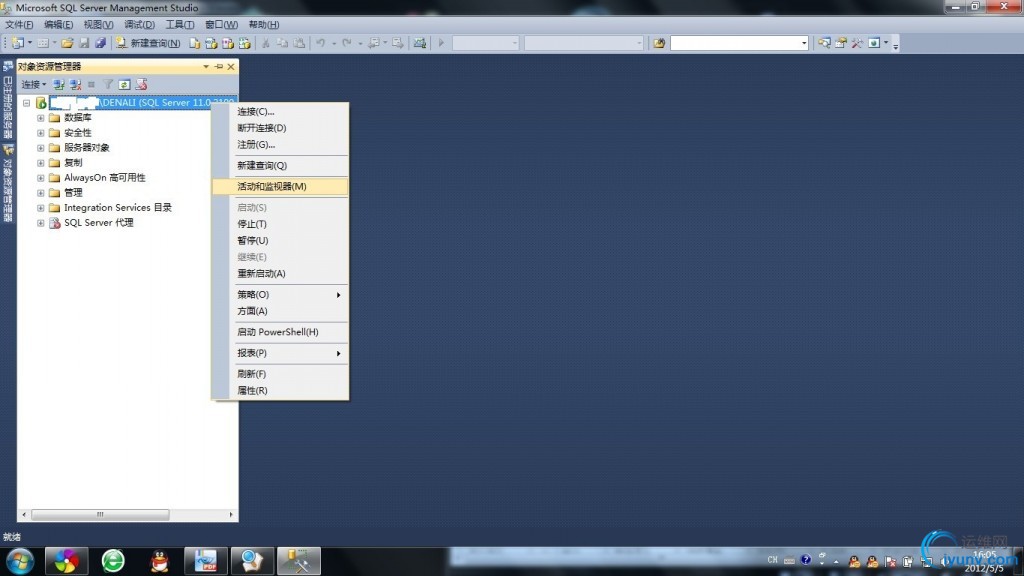Open the Activity Monitor toolbar icon
The width and height of the screenshot is (1024, 576).
click(420, 43)
